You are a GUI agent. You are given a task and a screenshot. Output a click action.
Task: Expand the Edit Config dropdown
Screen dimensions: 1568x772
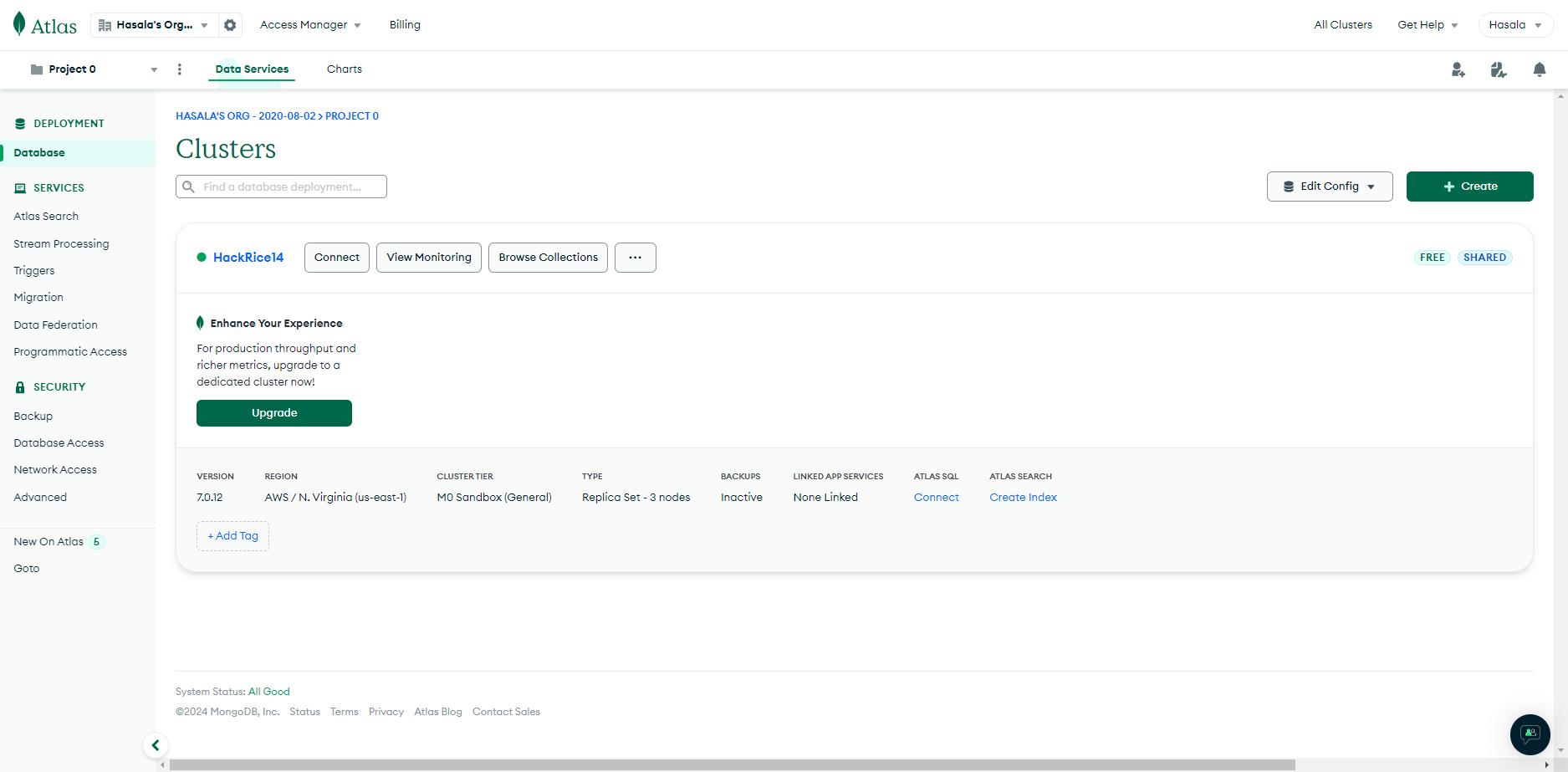[x=1330, y=187]
